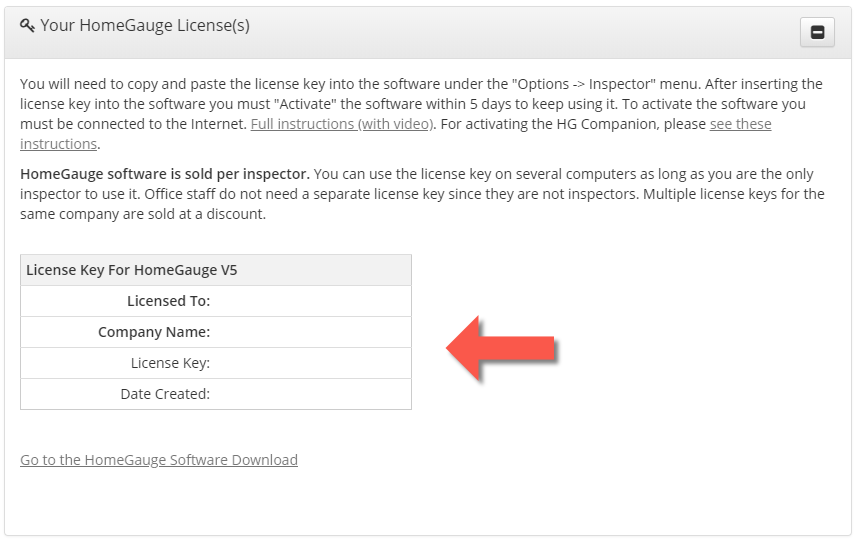Go to the HomeGauge Software Download
Image resolution: width=857 pixels, height=542 pixels.
point(159,460)
